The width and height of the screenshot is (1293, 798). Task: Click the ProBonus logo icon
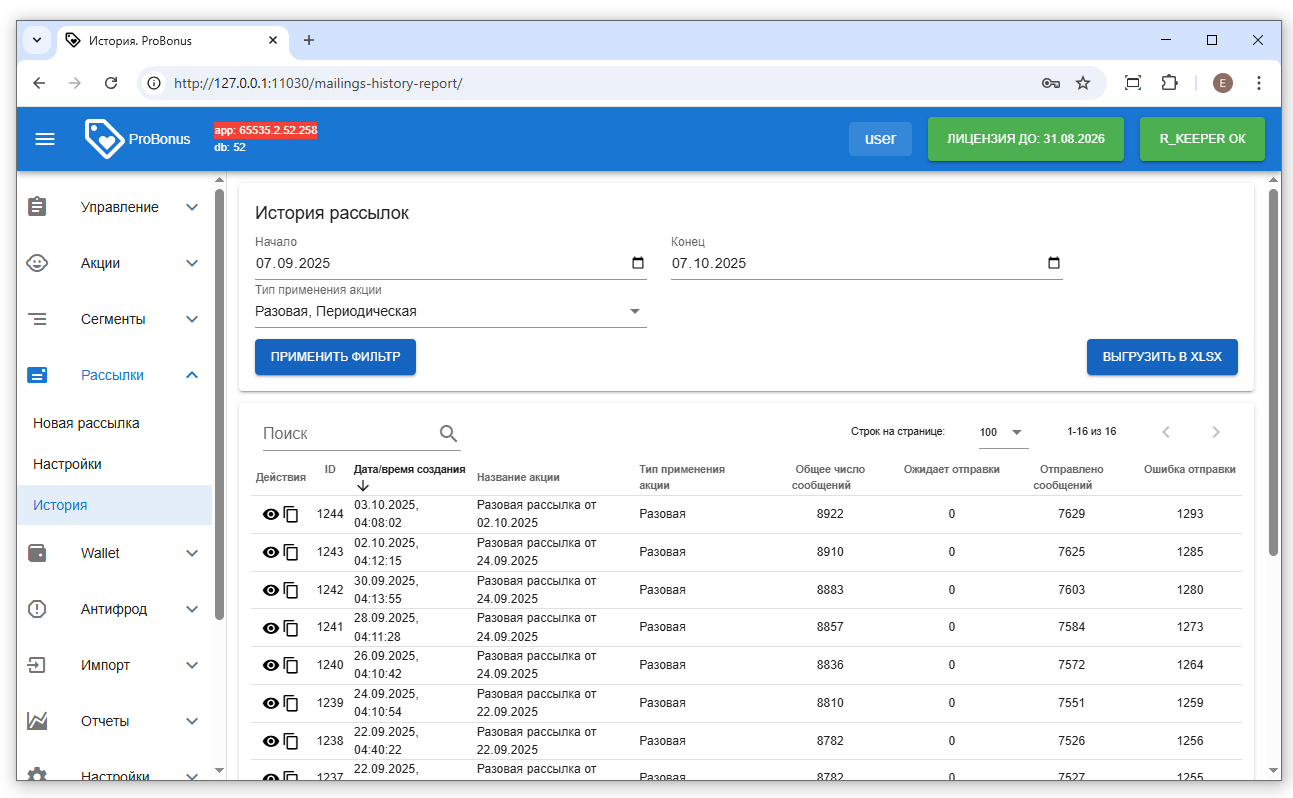(104, 139)
